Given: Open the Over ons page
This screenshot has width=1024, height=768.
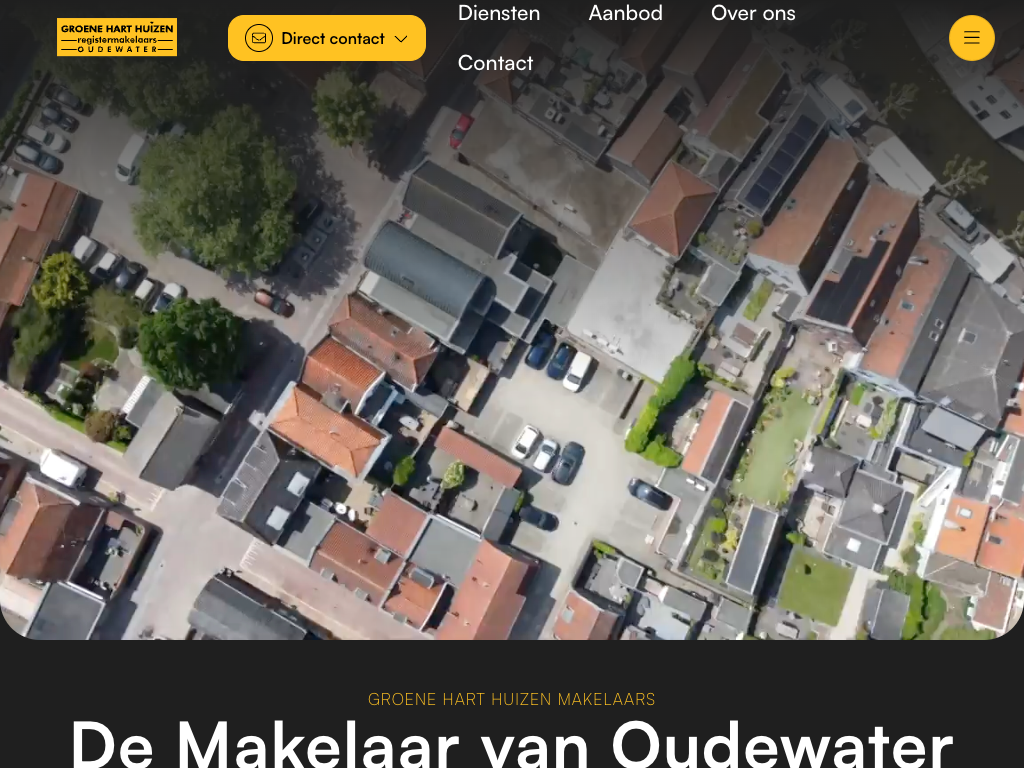Looking at the screenshot, I should (x=753, y=13).
